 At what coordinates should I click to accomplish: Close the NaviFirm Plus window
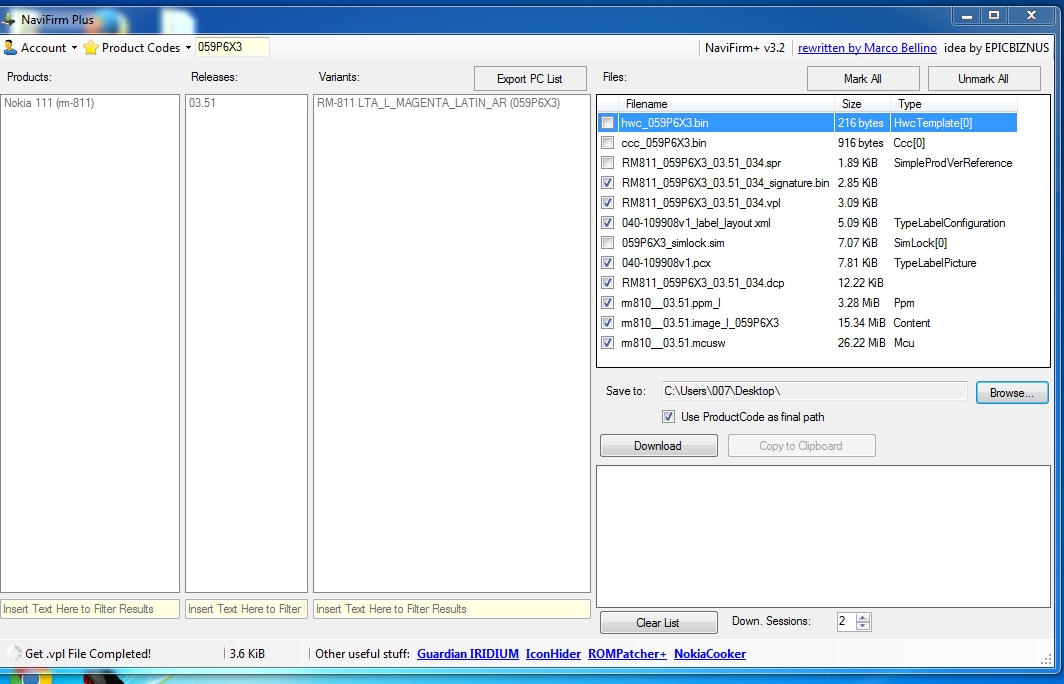click(x=1031, y=15)
